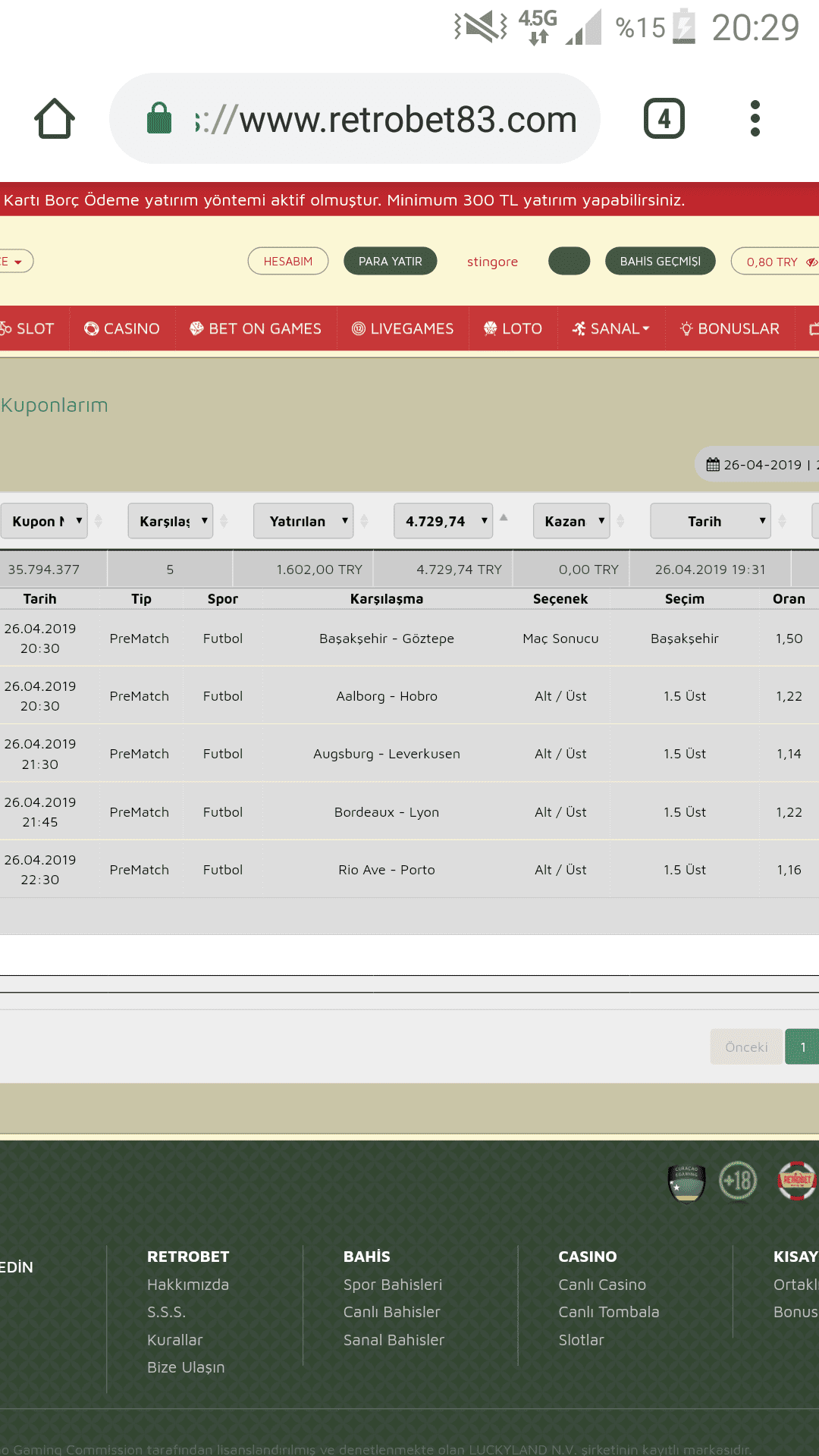This screenshot has height=1456, width=819.
Task: Expand the Karşılaşma filter dropdown
Action: (x=171, y=521)
